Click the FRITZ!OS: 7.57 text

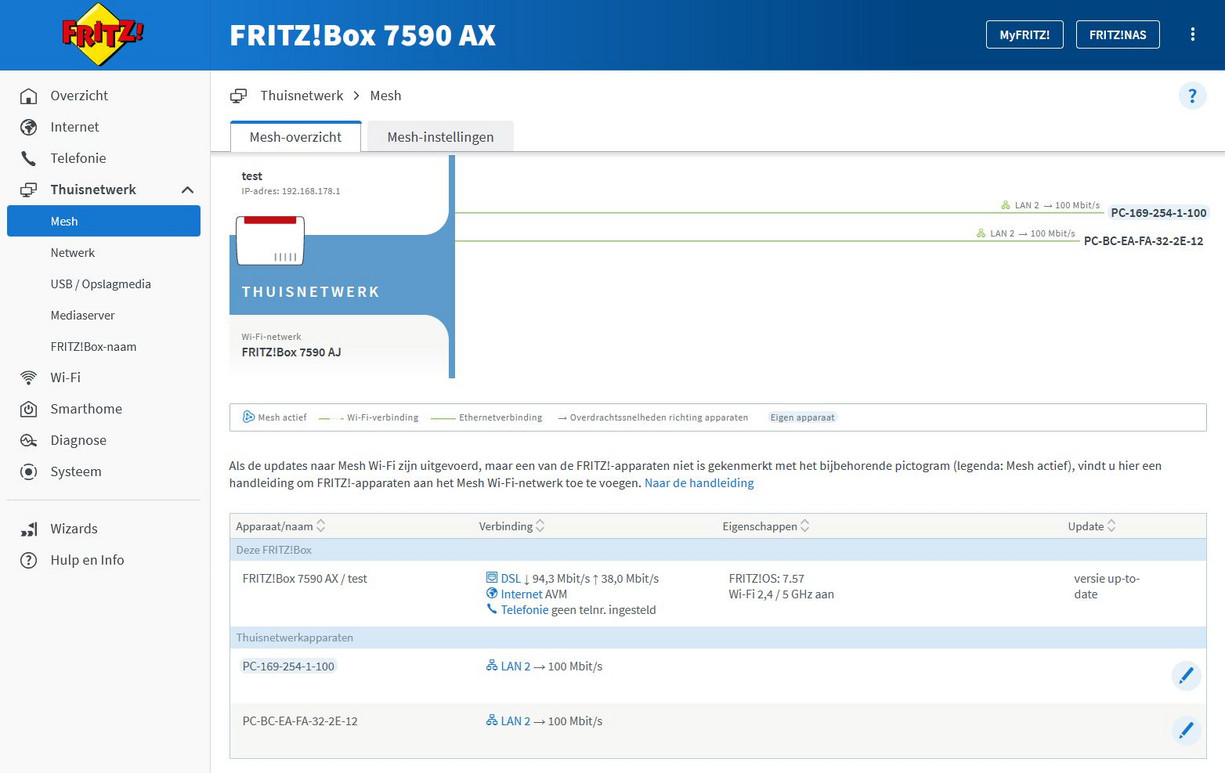[x=766, y=578]
